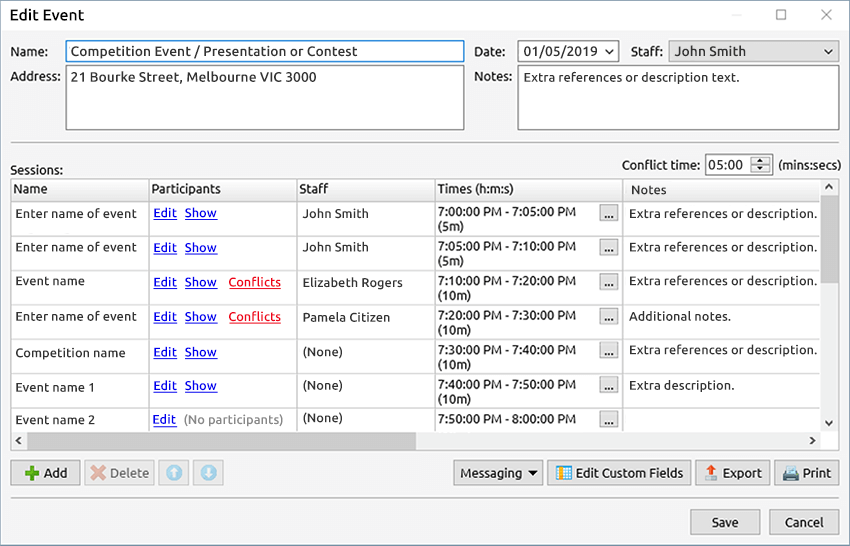
Task: Click into the event Name text field
Action: click(265, 51)
